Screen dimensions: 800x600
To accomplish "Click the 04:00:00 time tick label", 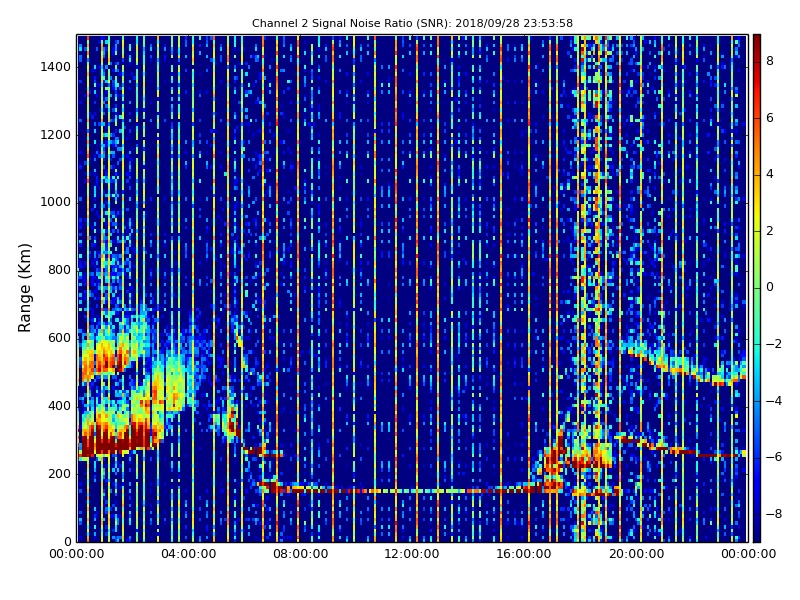I will tap(189, 554).
